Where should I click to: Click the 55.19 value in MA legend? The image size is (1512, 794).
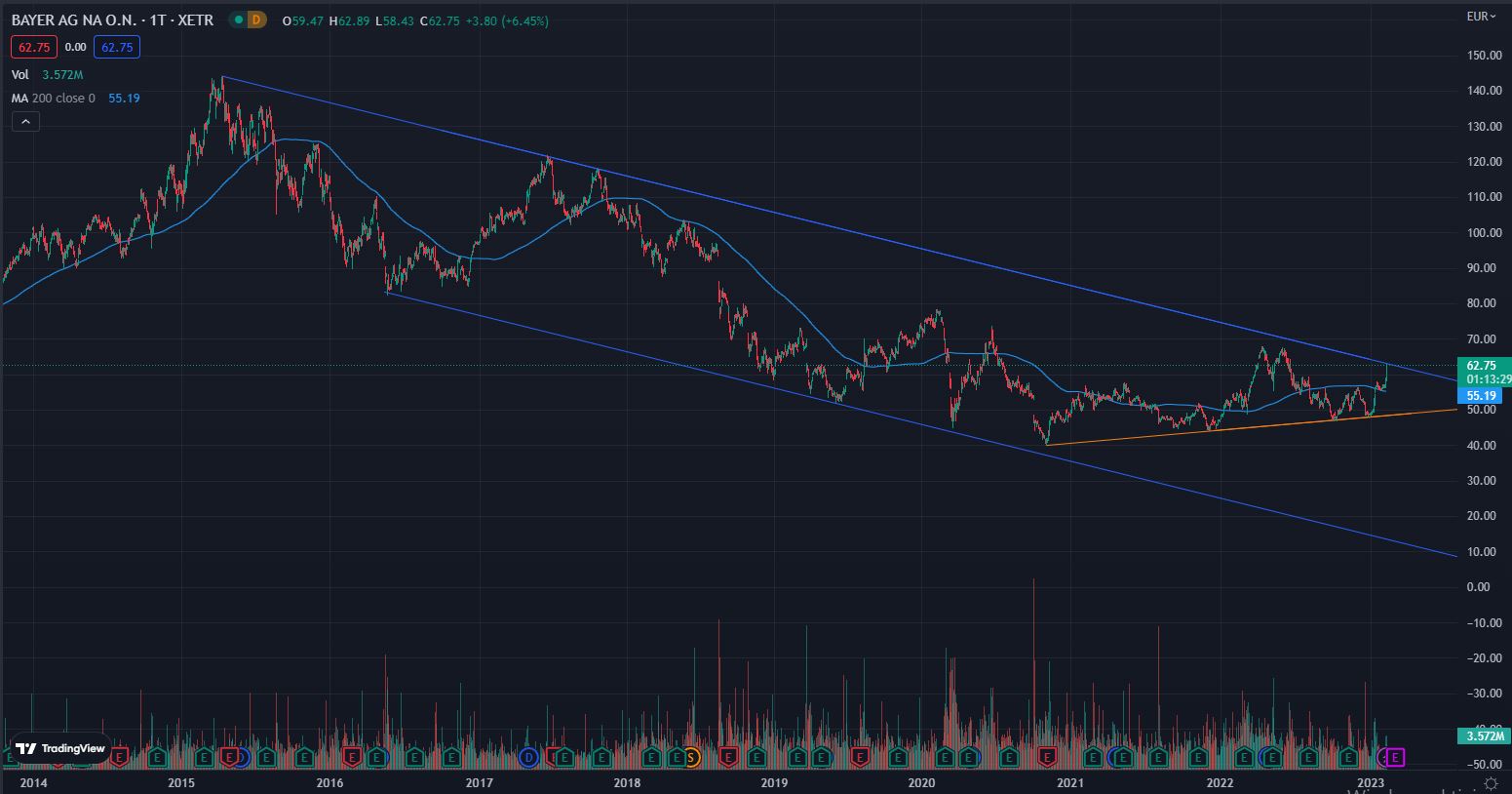coord(124,98)
